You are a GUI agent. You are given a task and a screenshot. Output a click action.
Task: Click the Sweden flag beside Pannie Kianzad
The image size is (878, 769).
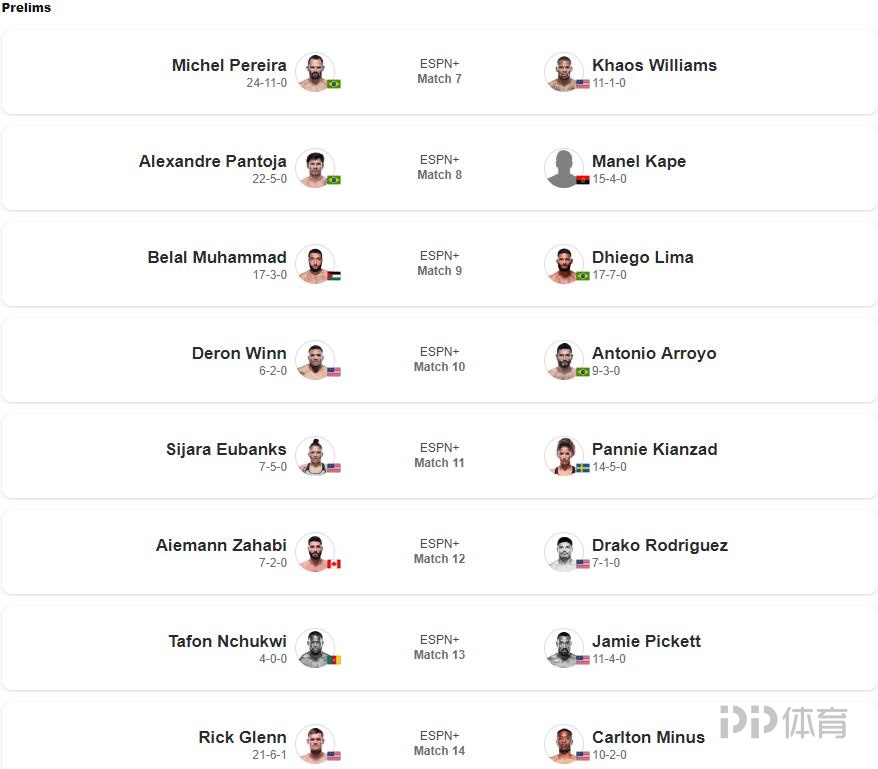pyautogui.click(x=582, y=468)
